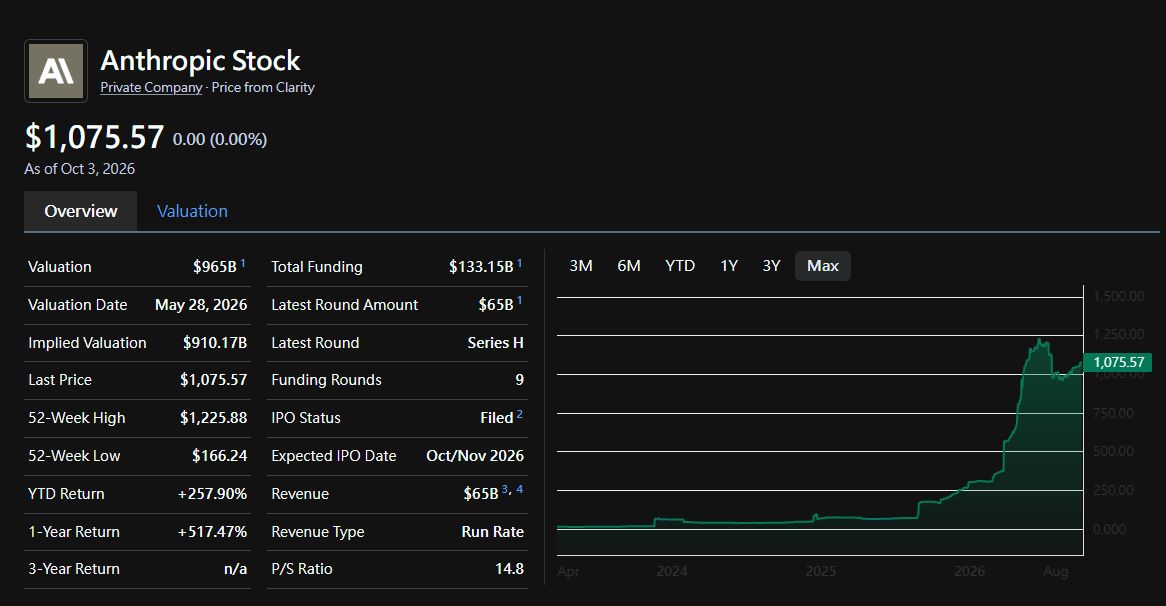
Task: Click the "0.00 (0.00%)" price change
Action: pyautogui.click(x=219, y=139)
